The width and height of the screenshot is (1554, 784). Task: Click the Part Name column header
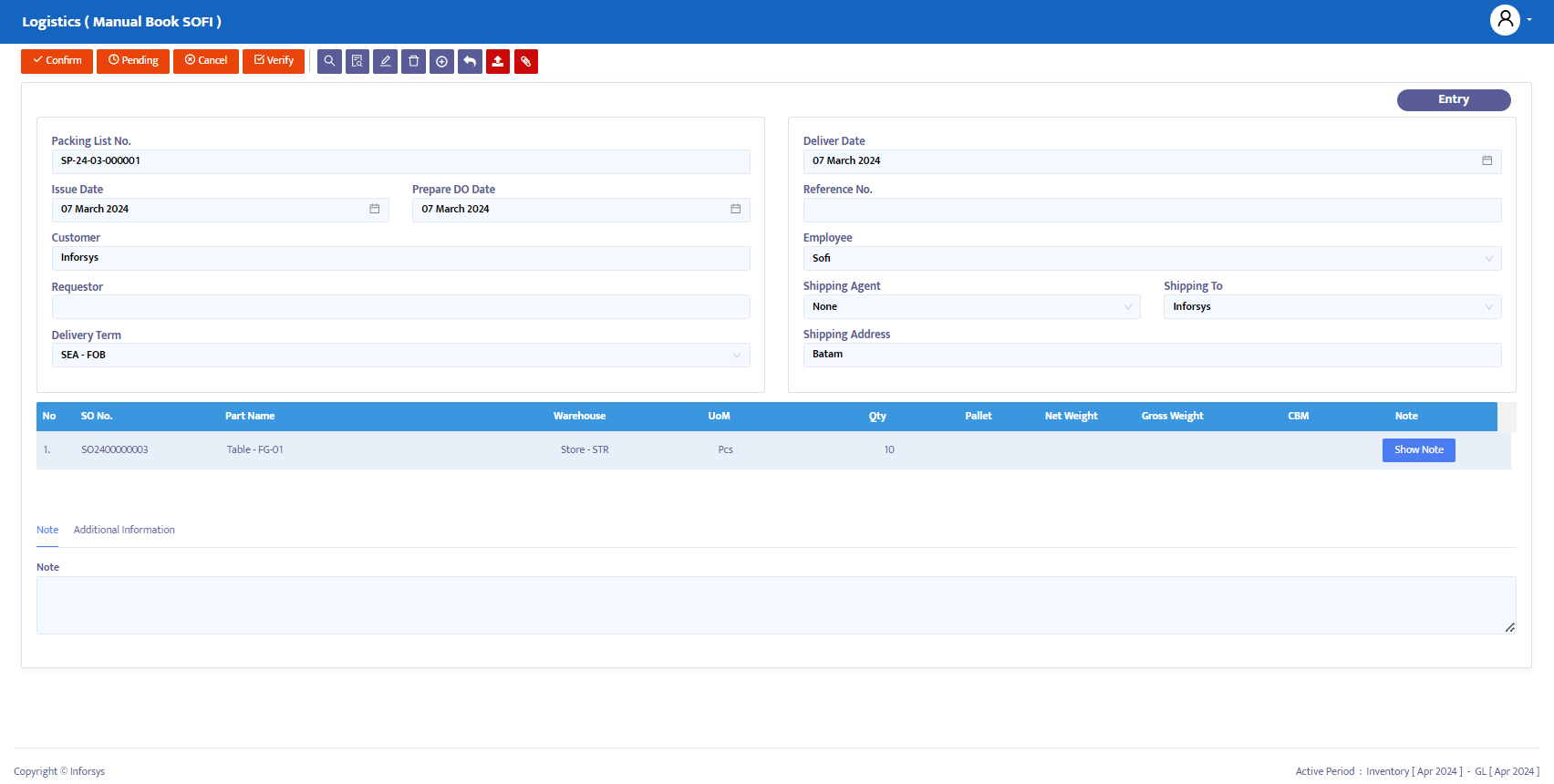pyautogui.click(x=250, y=416)
